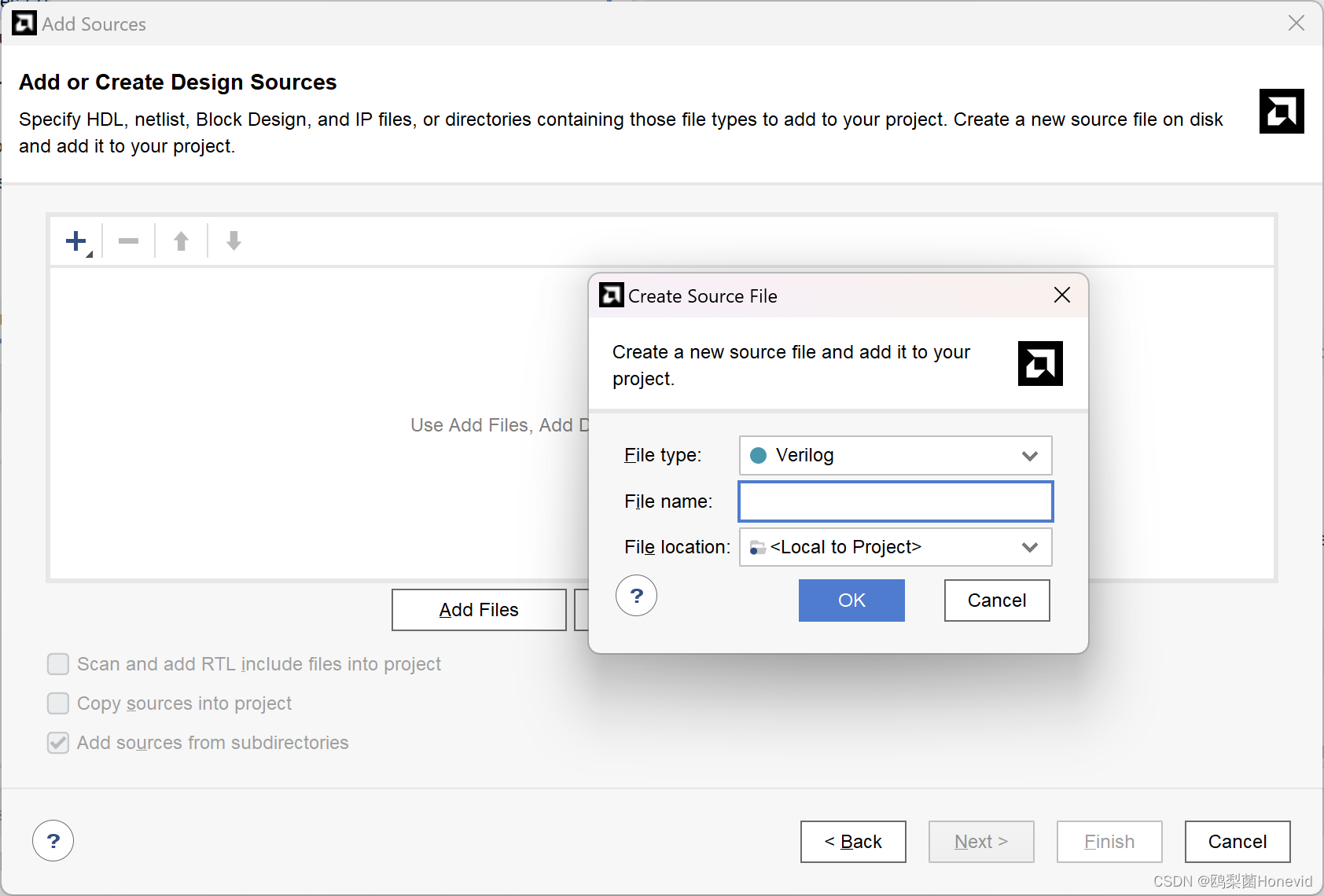1324x896 pixels.
Task: Click the Move Up arrow icon
Action: (x=182, y=241)
